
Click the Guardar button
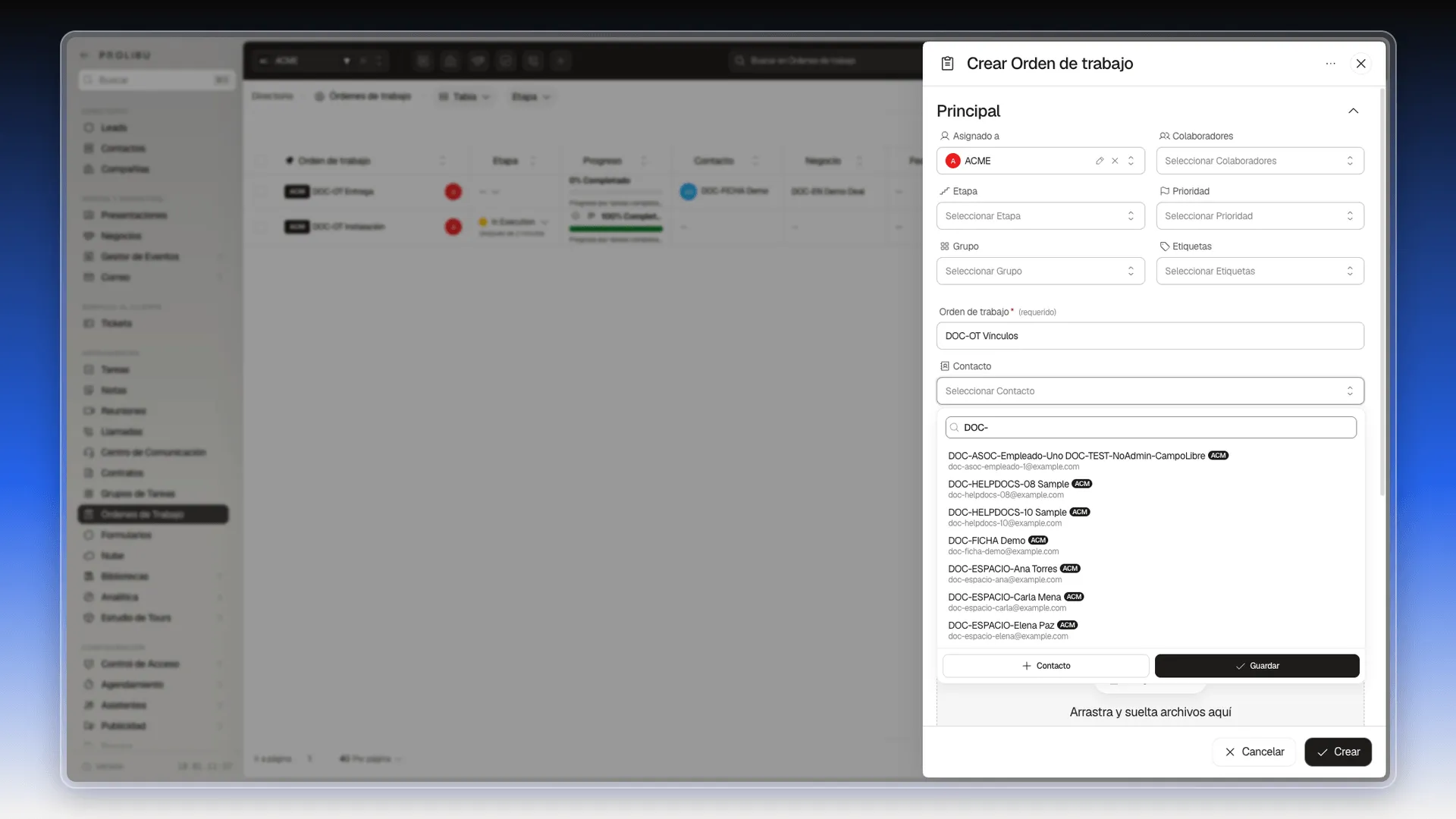(1257, 666)
